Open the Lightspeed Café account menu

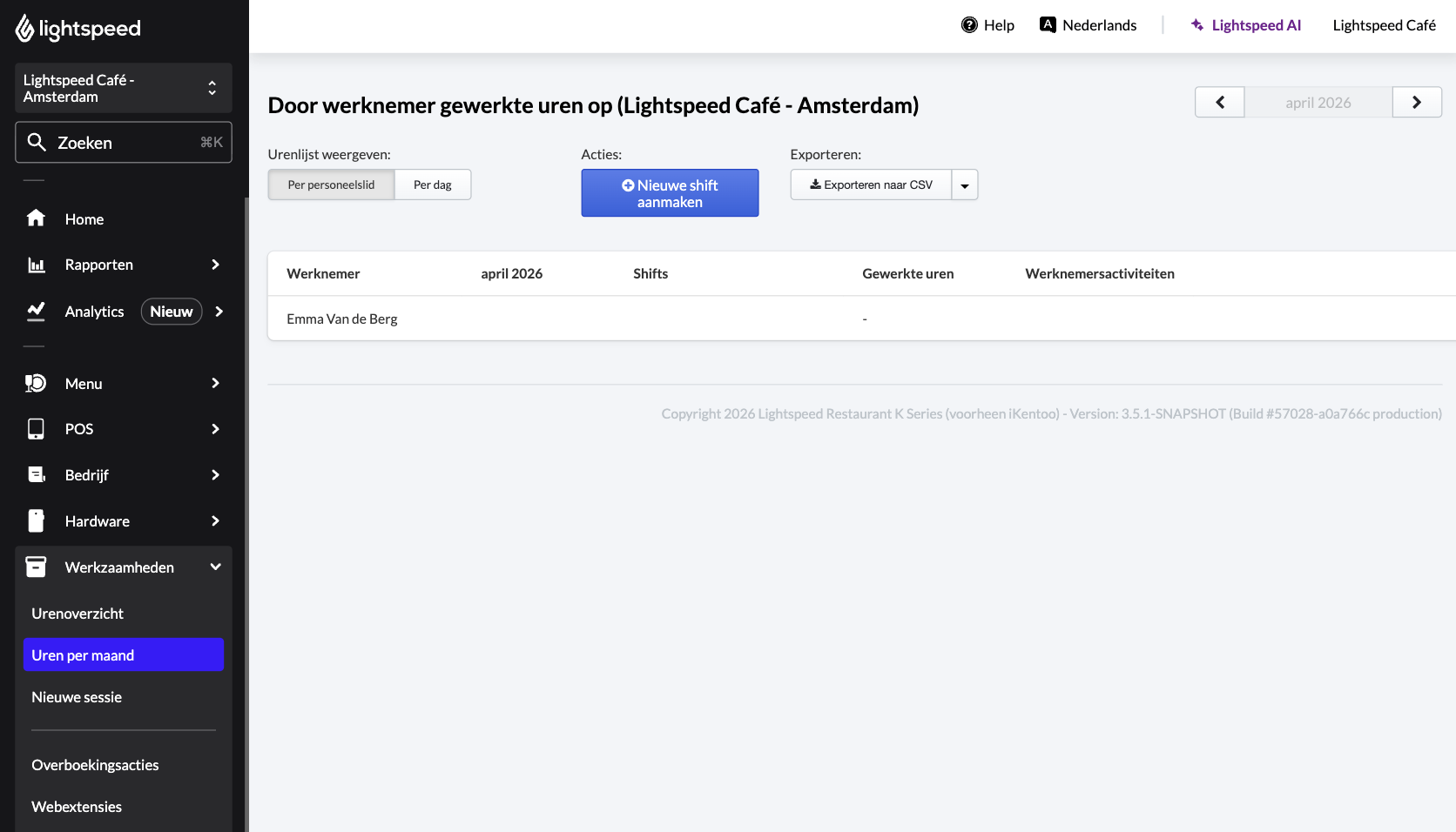coord(1384,25)
